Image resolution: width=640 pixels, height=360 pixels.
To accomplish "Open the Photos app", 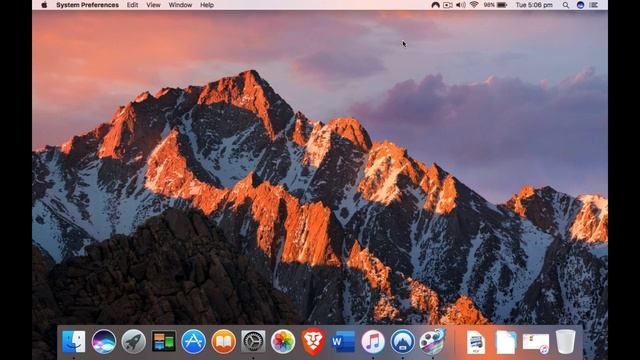I will 283,341.
